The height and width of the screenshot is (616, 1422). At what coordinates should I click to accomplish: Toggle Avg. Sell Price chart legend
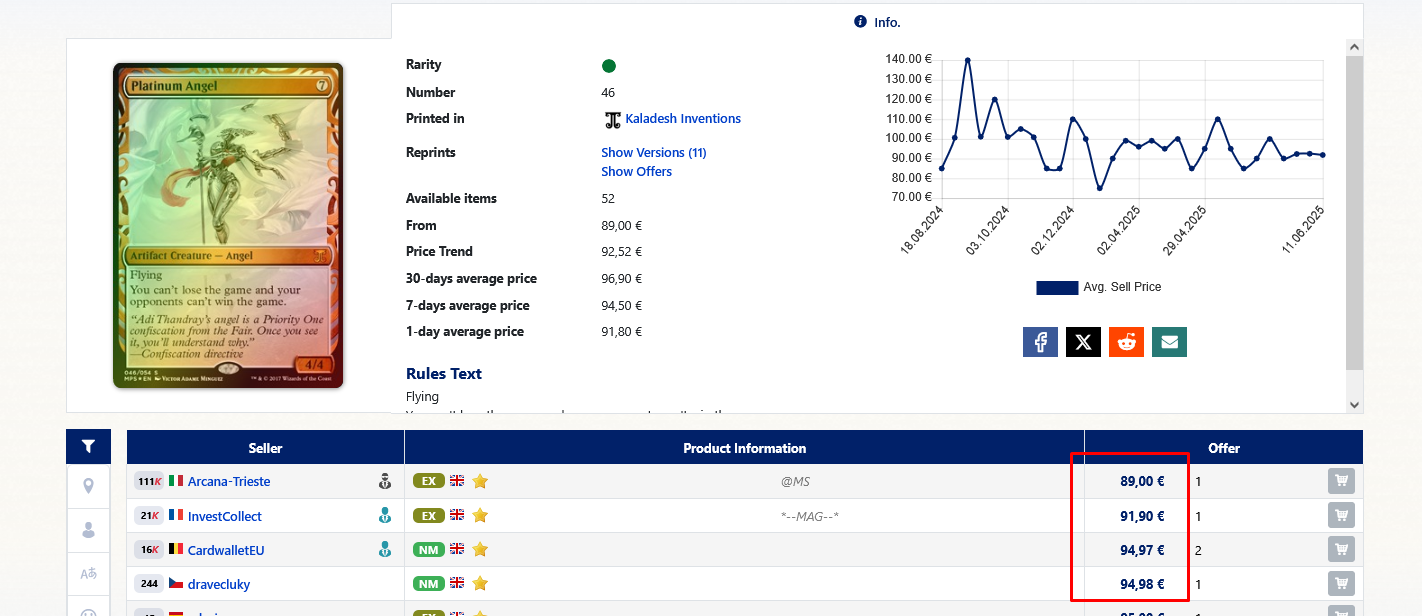1098,287
